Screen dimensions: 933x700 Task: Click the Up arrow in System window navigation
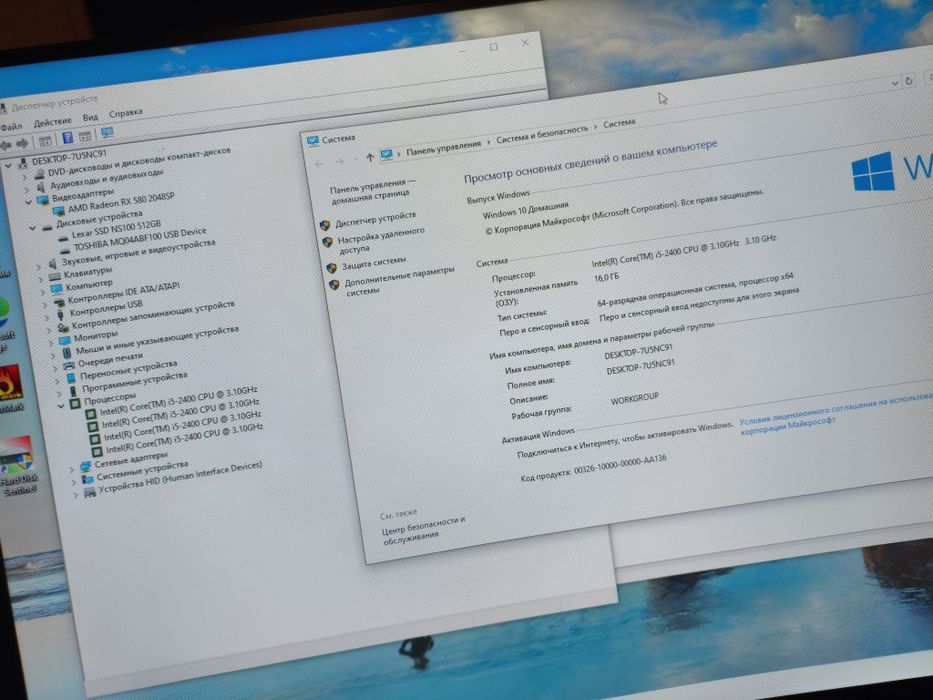[370, 158]
